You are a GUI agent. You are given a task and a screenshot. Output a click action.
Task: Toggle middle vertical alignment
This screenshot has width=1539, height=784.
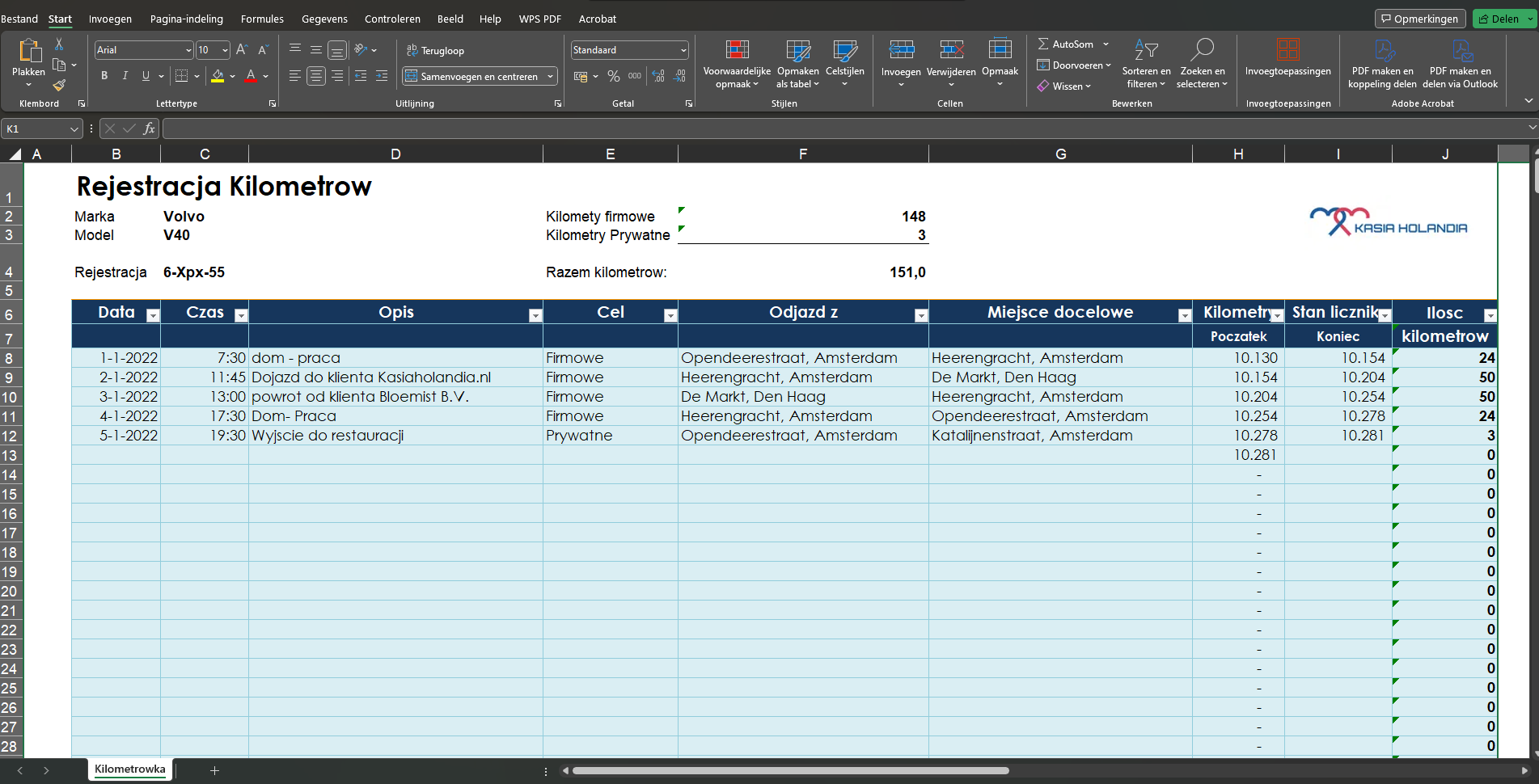pos(316,50)
